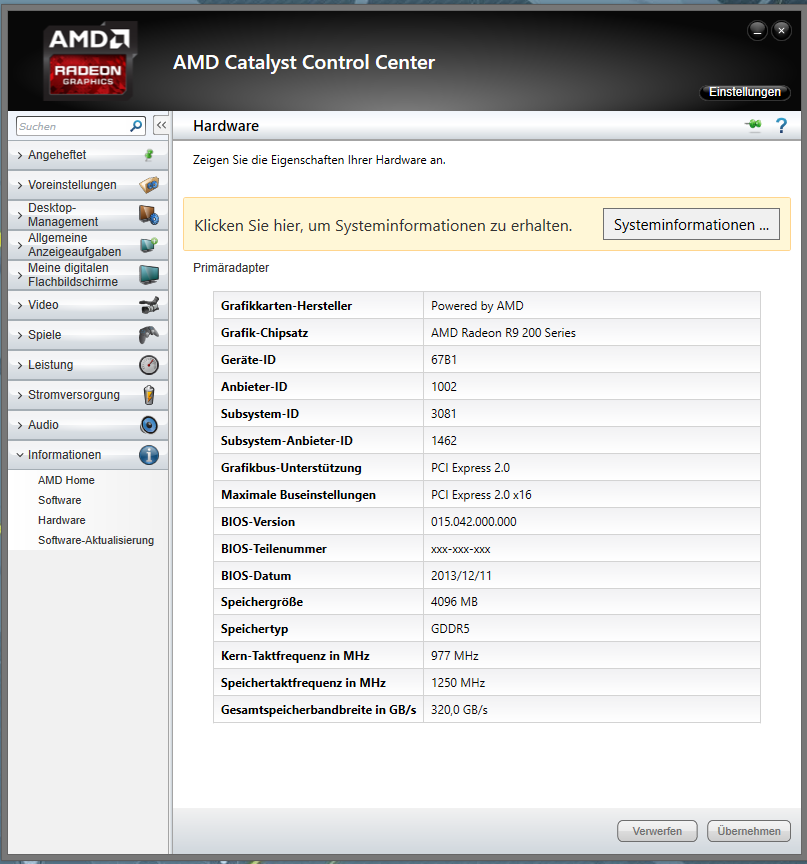Click the Allgemeine Anzeigeaufgaben monitor icon

(x=149, y=245)
